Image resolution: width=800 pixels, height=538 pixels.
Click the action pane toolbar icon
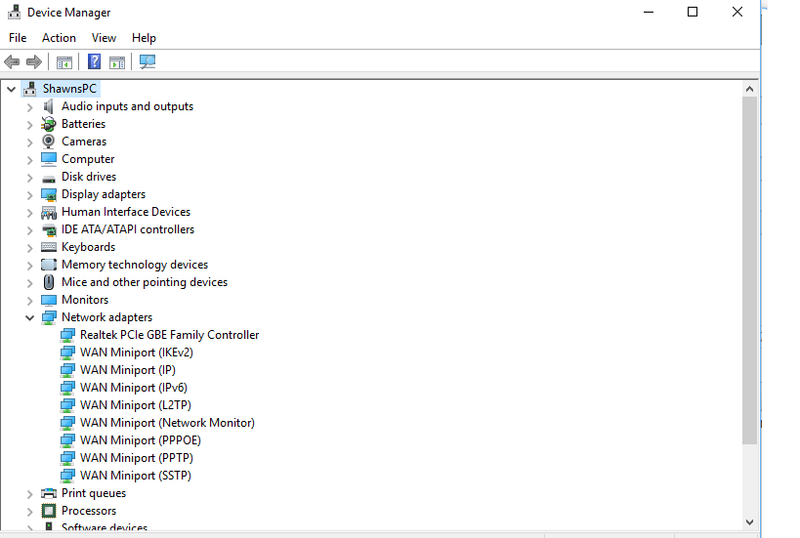point(117,62)
